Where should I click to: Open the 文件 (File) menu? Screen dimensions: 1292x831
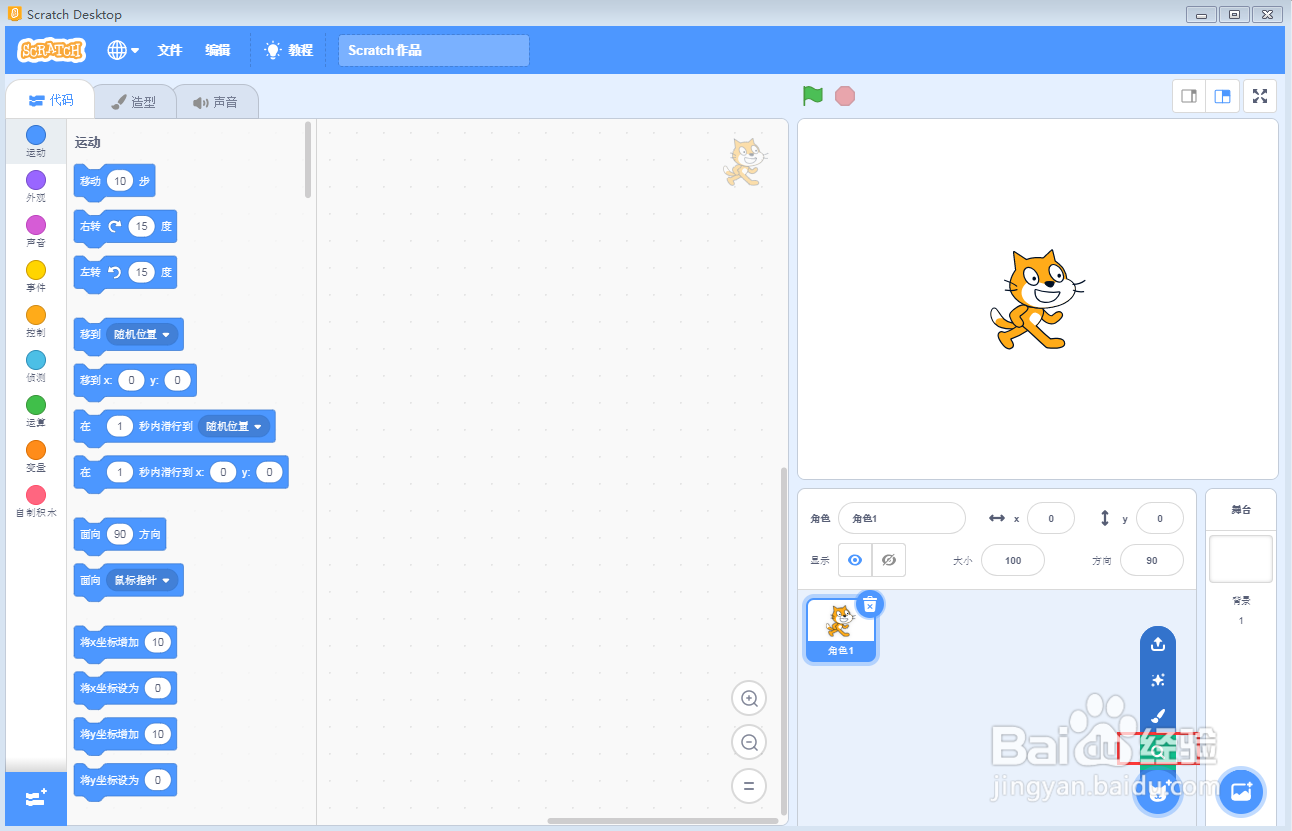click(x=170, y=49)
